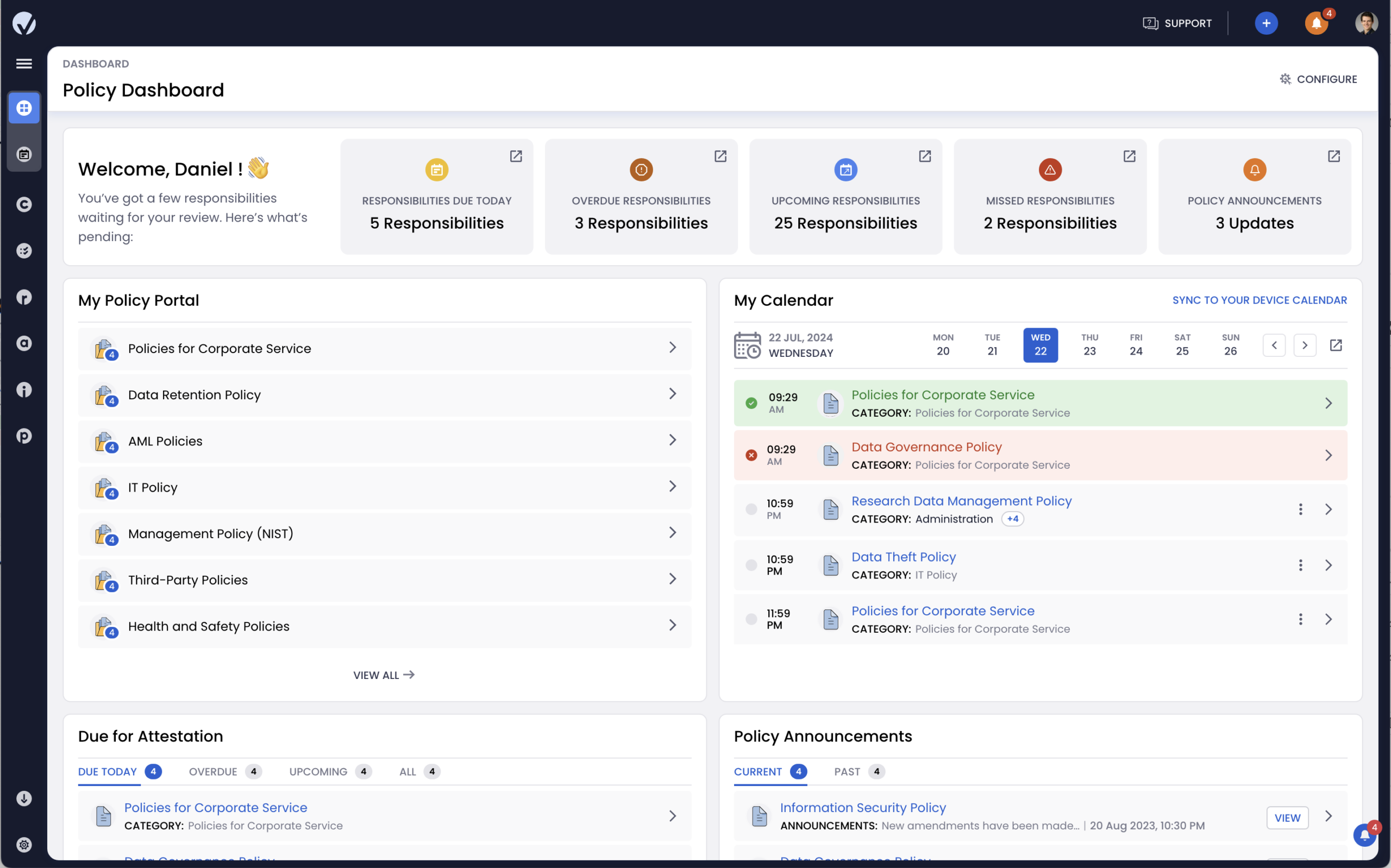1391x868 pixels.
Task: Expand Data Retention Policy row chevron
Action: point(672,394)
